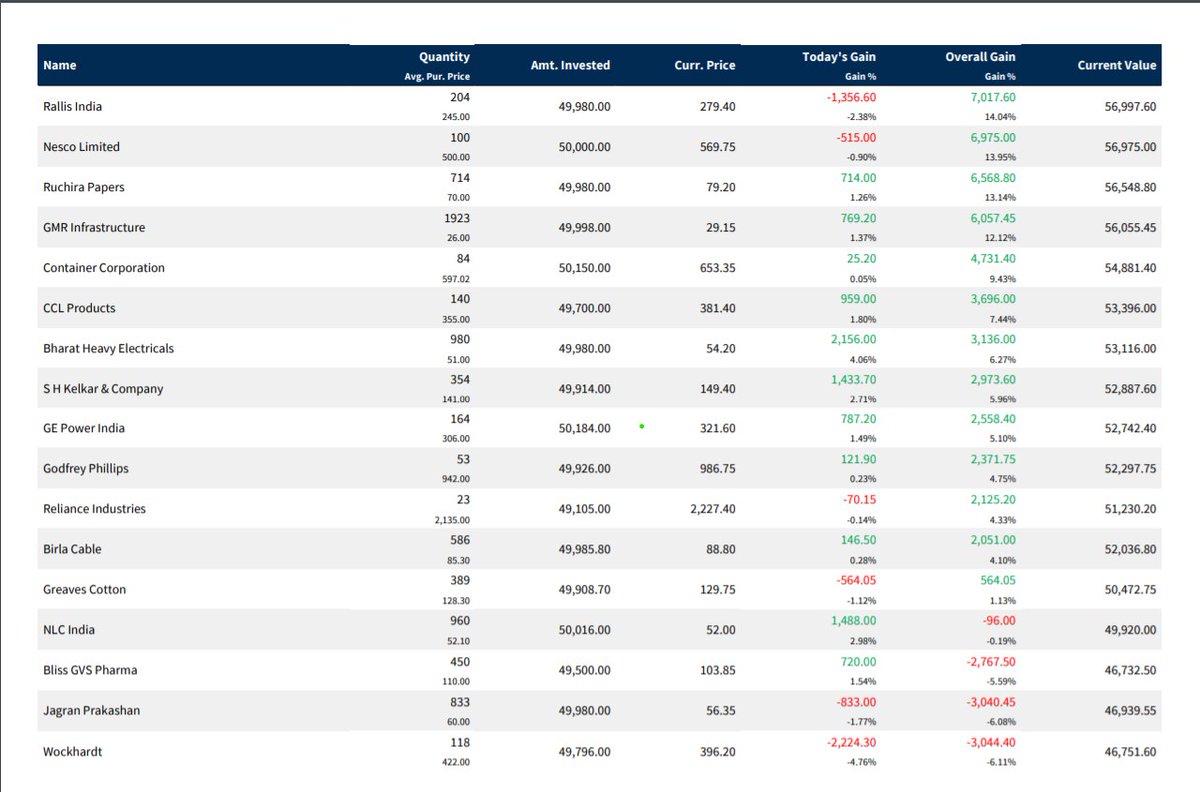Screen dimensions: 1200x792
Task: Select S H Kelkar current value 52,887.60
Action: pyautogui.click(x=1130, y=388)
